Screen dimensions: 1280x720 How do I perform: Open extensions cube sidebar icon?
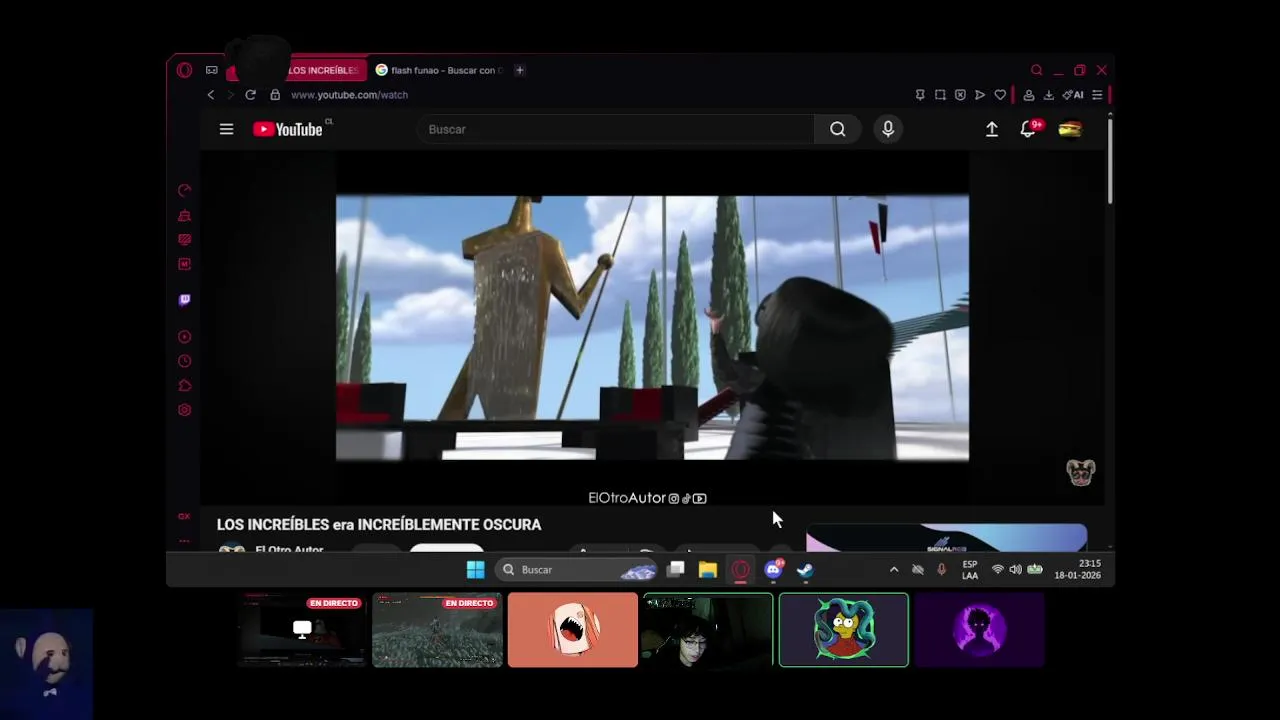184,386
